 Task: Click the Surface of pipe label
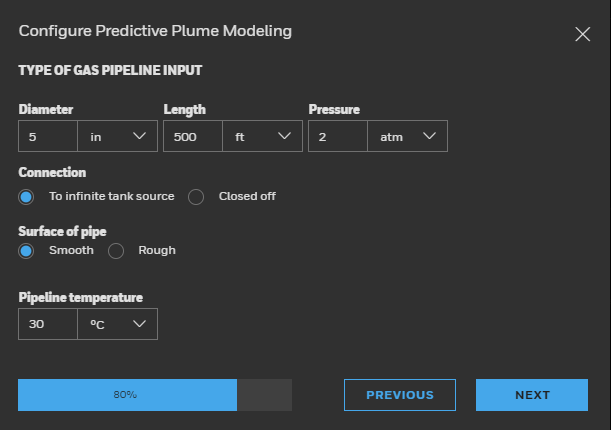point(62,230)
